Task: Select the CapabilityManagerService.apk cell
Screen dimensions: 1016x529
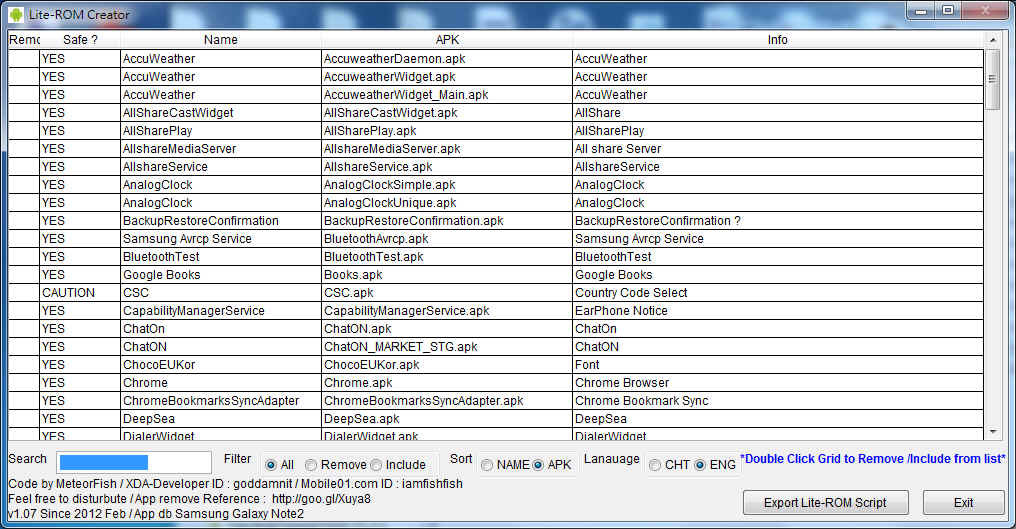Action: (447, 311)
